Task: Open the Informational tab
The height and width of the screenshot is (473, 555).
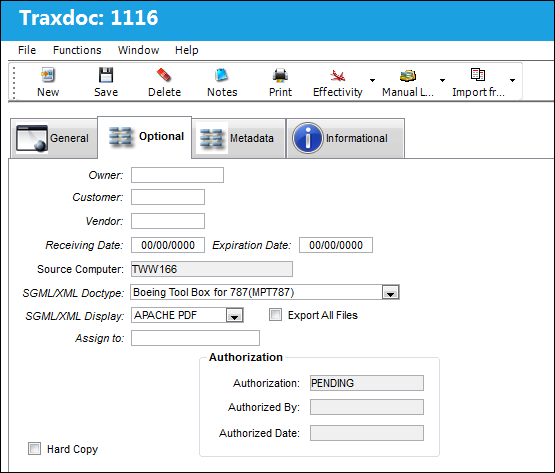Action: tap(345, 138)
